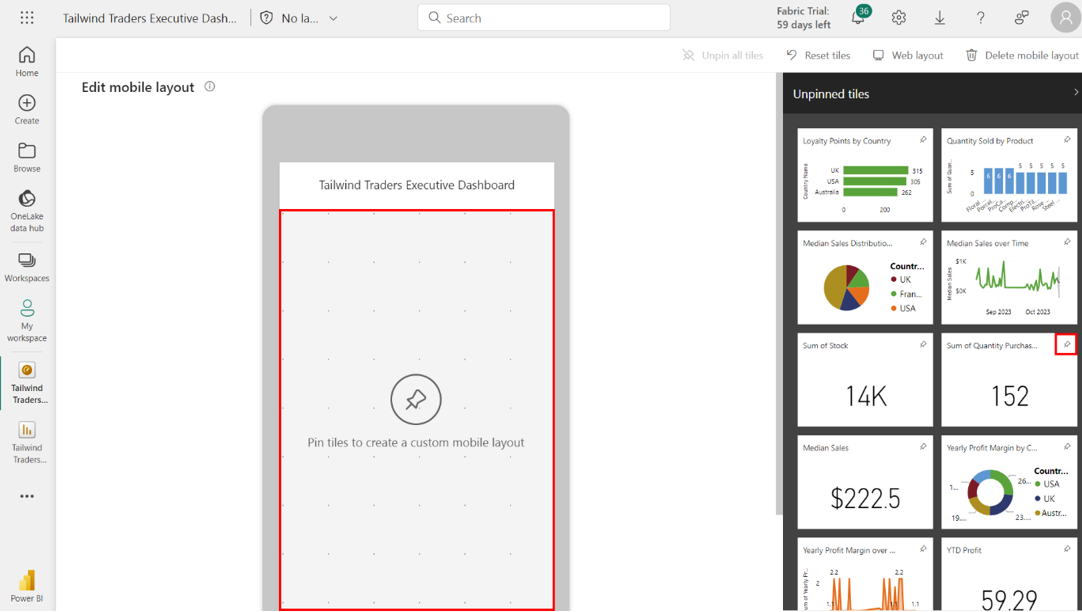This screenshot has height=612, width=1082.
Task: Click the Search input field
Action: point(544,18)
